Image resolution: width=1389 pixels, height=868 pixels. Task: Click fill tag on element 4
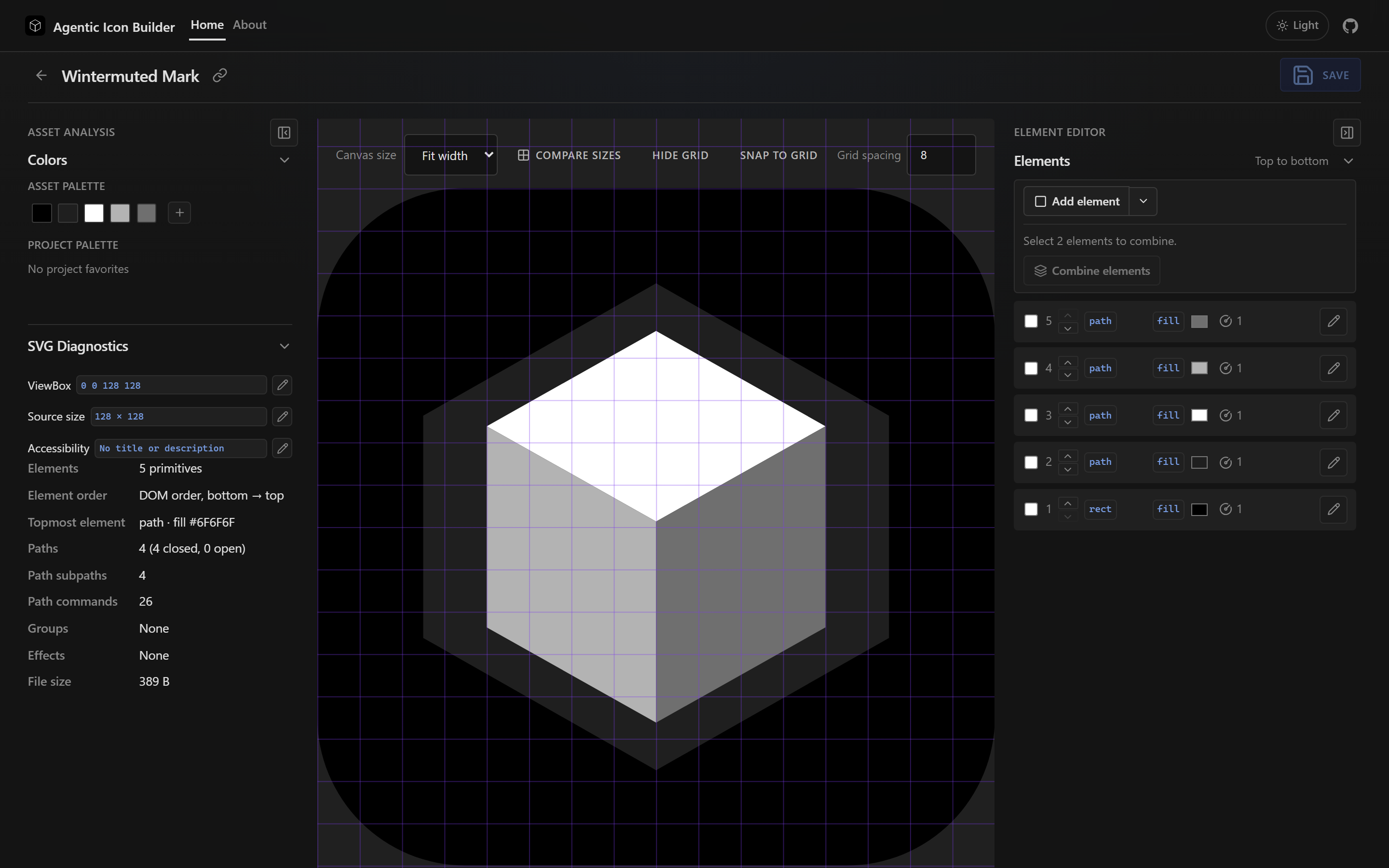(x=1168, y=368)
